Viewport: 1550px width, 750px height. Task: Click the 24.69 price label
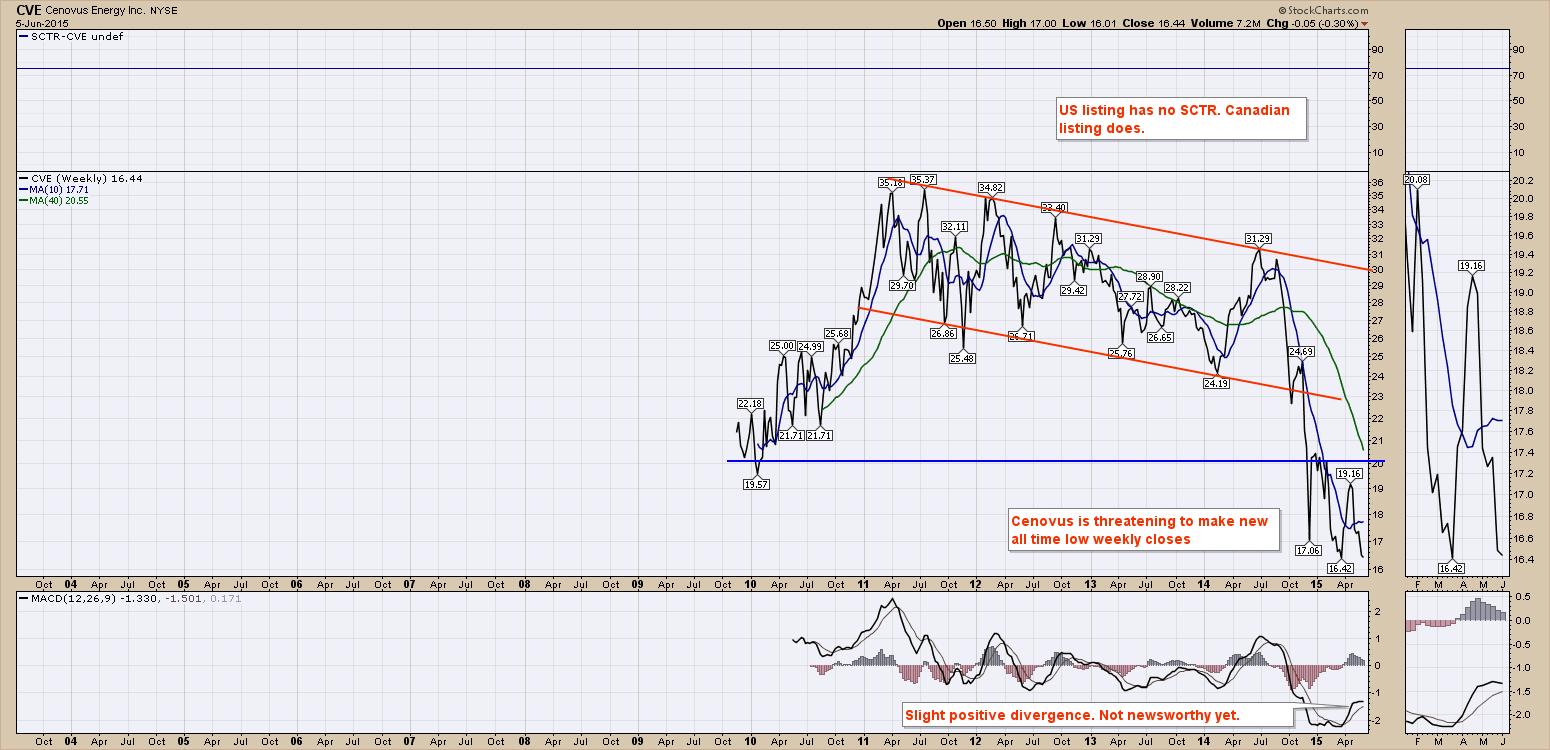pyautogui.click(x=1301, y=352)
